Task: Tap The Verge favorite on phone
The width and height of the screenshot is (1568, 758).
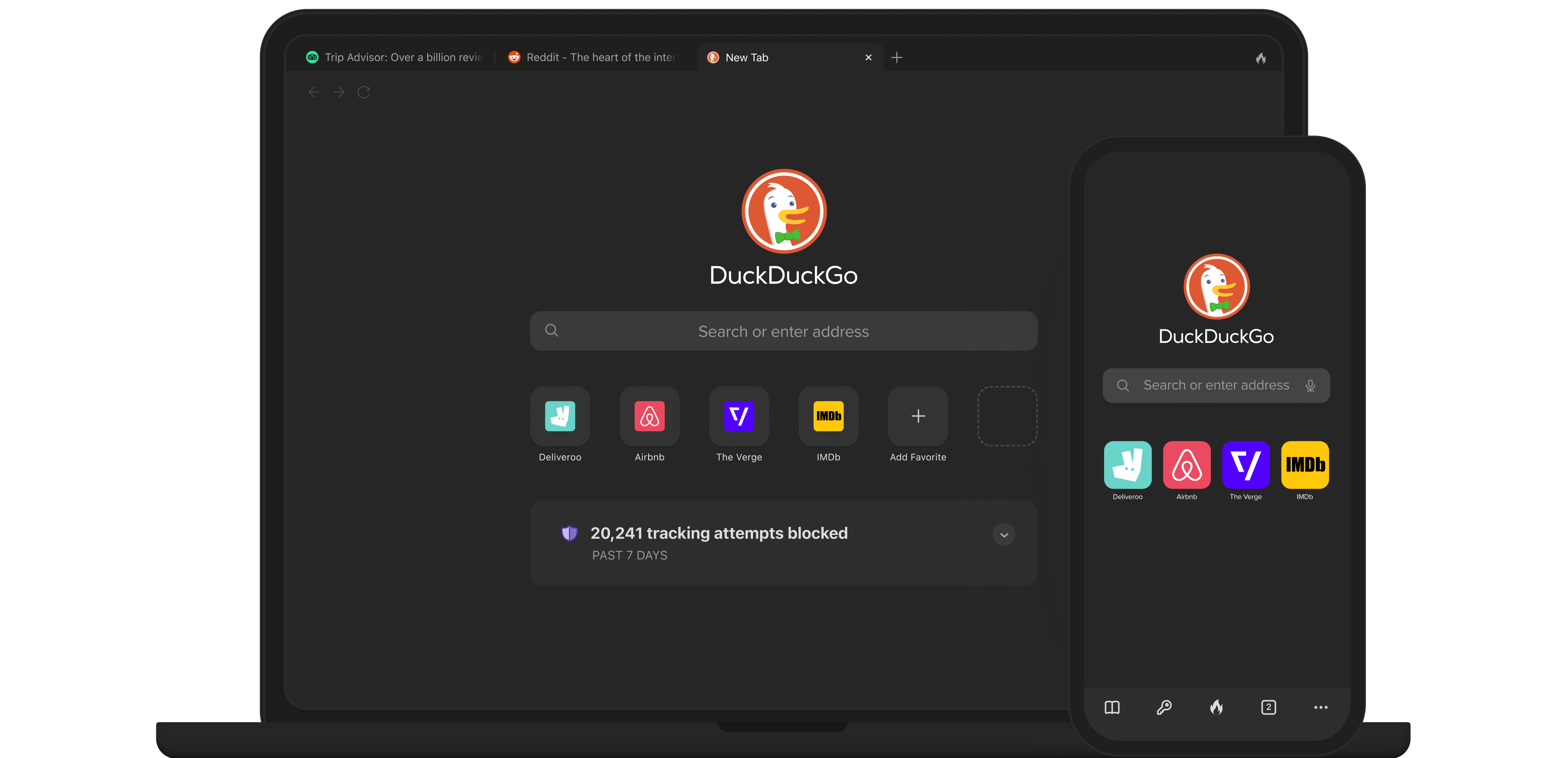Action: click(x=1245, y=465)
